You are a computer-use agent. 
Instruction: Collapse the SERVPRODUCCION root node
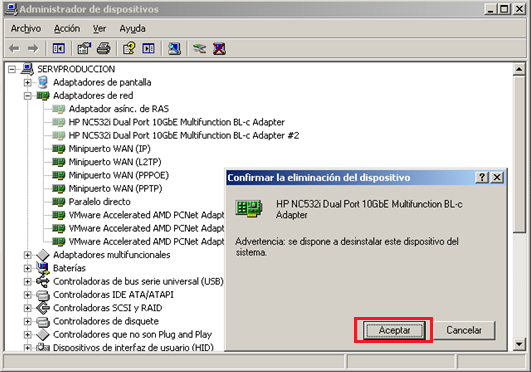point(12,69)
